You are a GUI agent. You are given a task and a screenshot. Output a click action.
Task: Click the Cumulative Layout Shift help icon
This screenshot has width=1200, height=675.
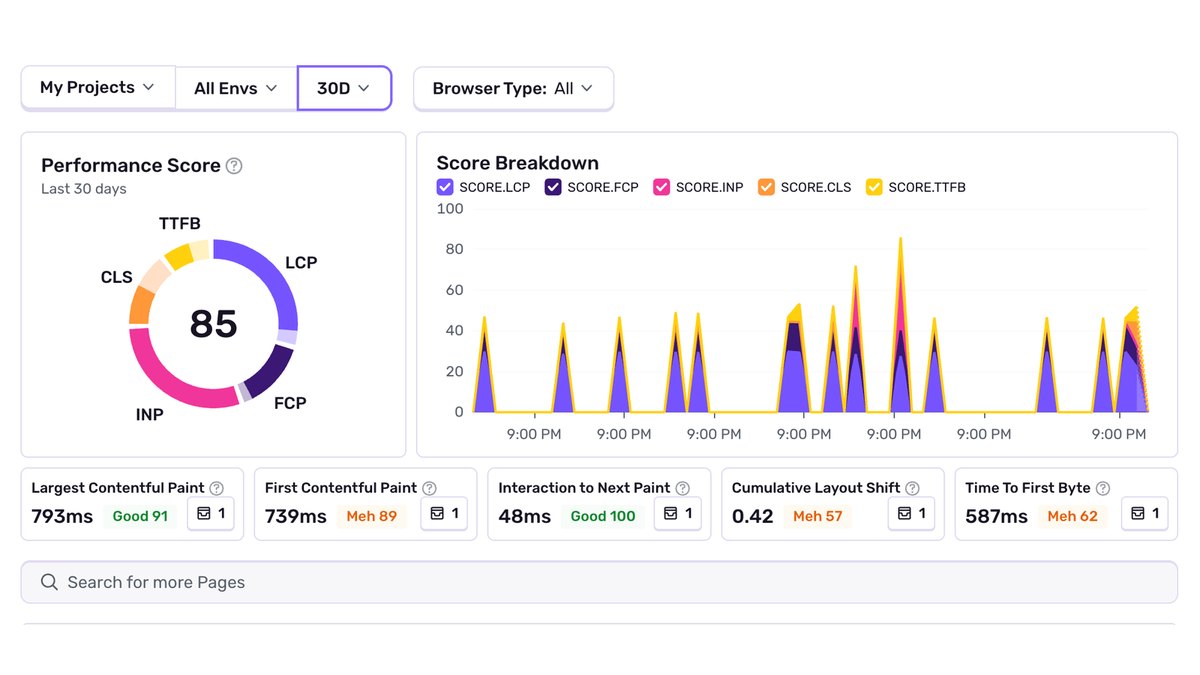(910, 488)
